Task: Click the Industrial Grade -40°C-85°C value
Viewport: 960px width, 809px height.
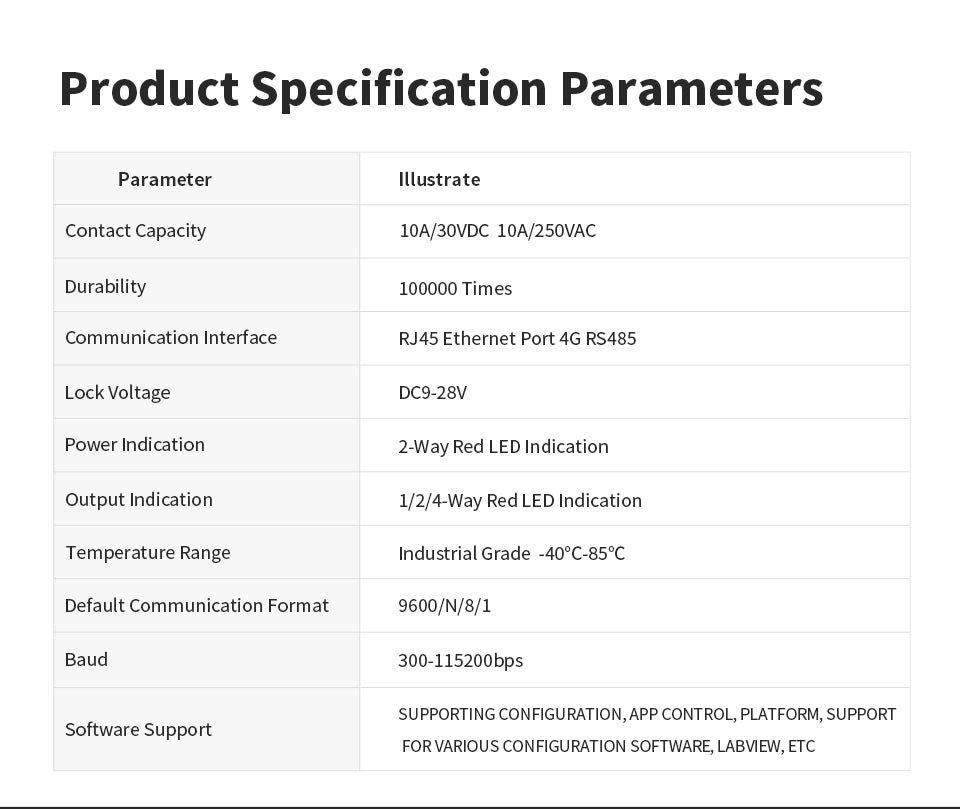Action: coord(511,554)
